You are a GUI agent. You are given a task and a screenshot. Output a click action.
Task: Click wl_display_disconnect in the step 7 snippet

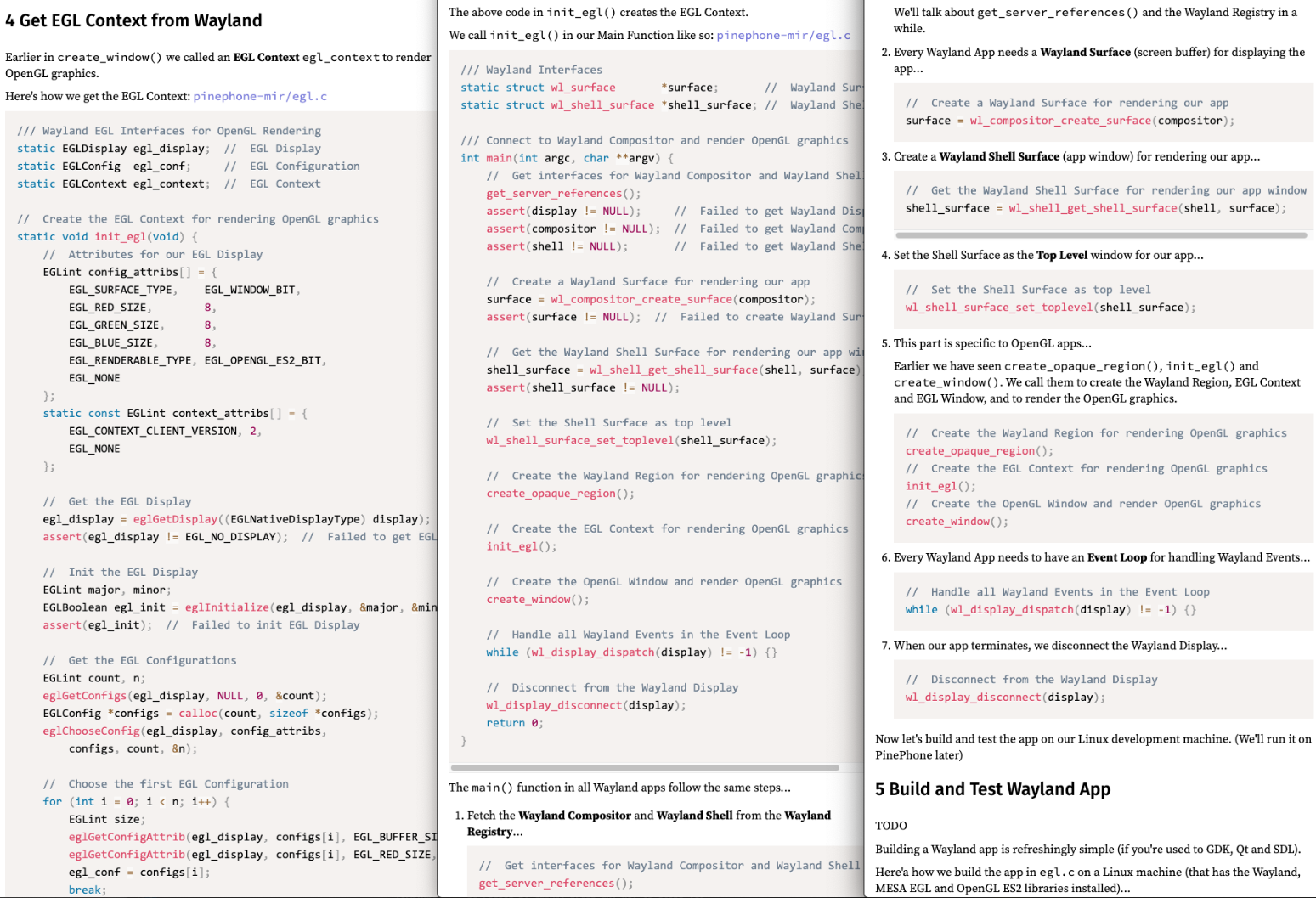(973, 698)
